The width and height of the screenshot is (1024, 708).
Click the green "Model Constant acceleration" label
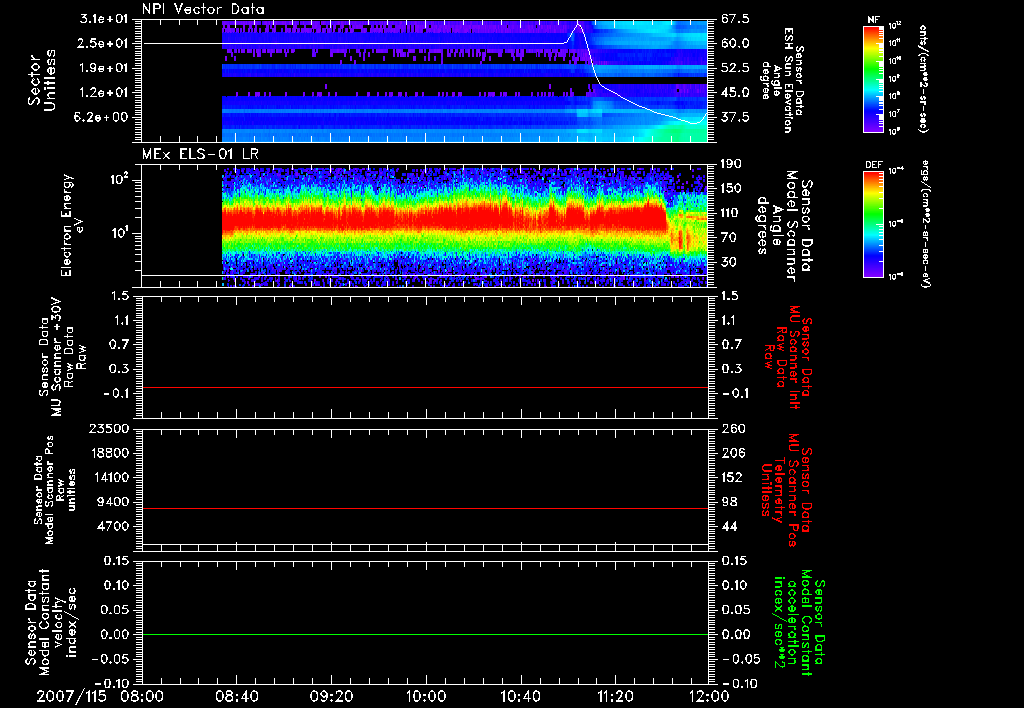(x=799, y=623)
